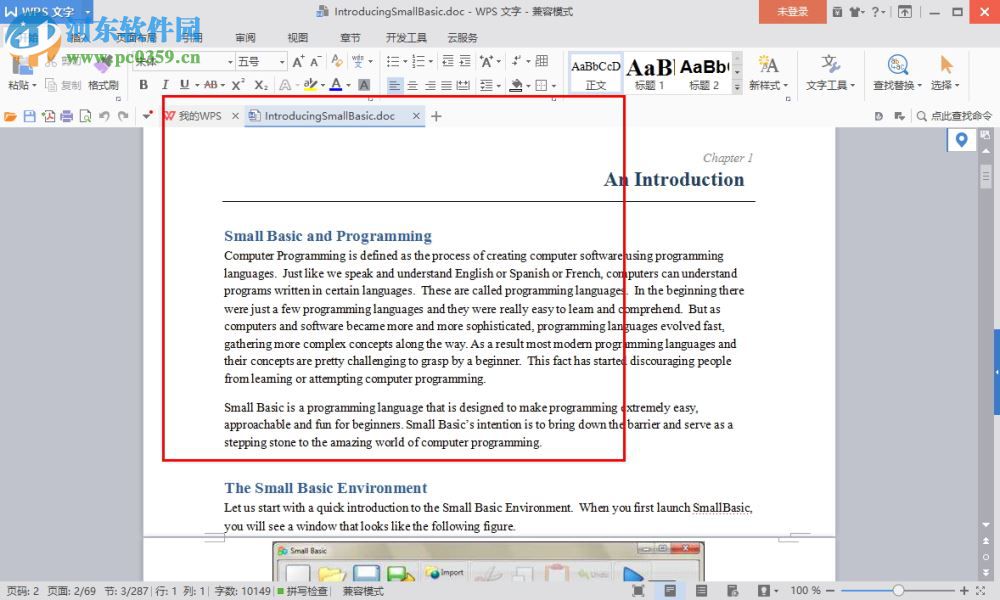1000x600 pixels.
Task: Open font color A picker
Action: pyautogui.click(x=336, y=84)
